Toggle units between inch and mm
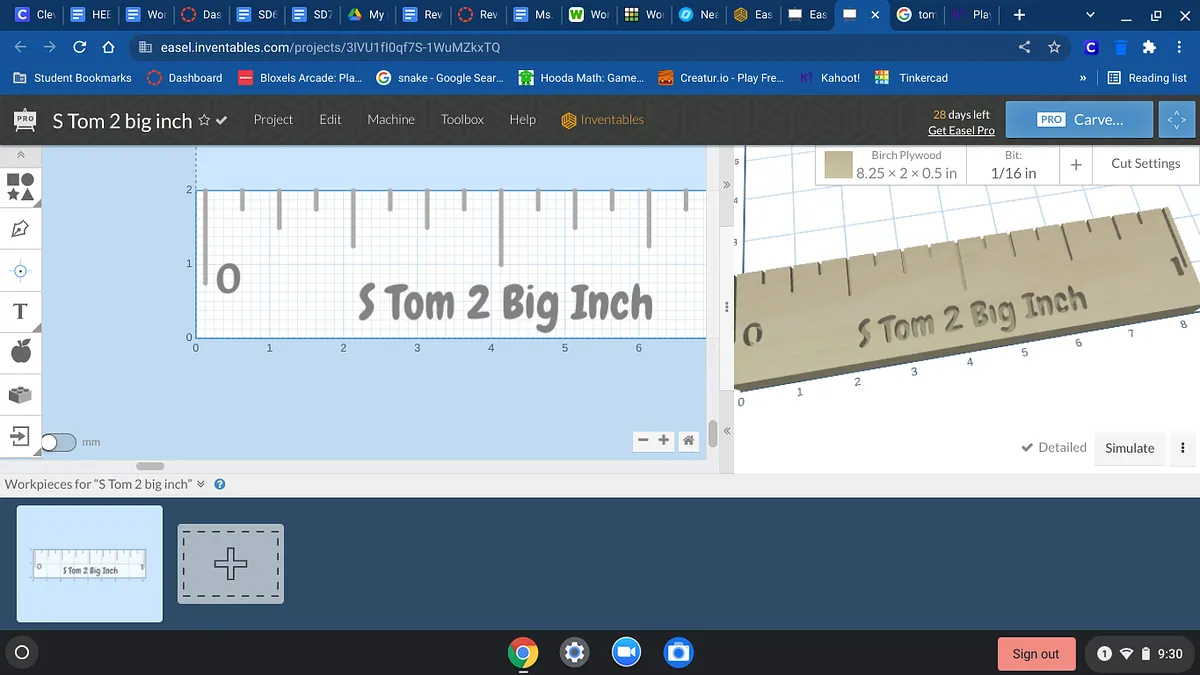1200x675 pixels. 58,442
